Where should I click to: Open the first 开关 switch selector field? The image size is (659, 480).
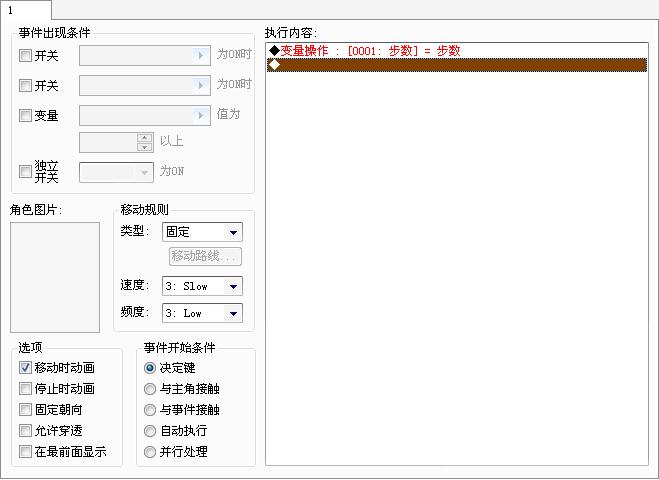(145, 55)
